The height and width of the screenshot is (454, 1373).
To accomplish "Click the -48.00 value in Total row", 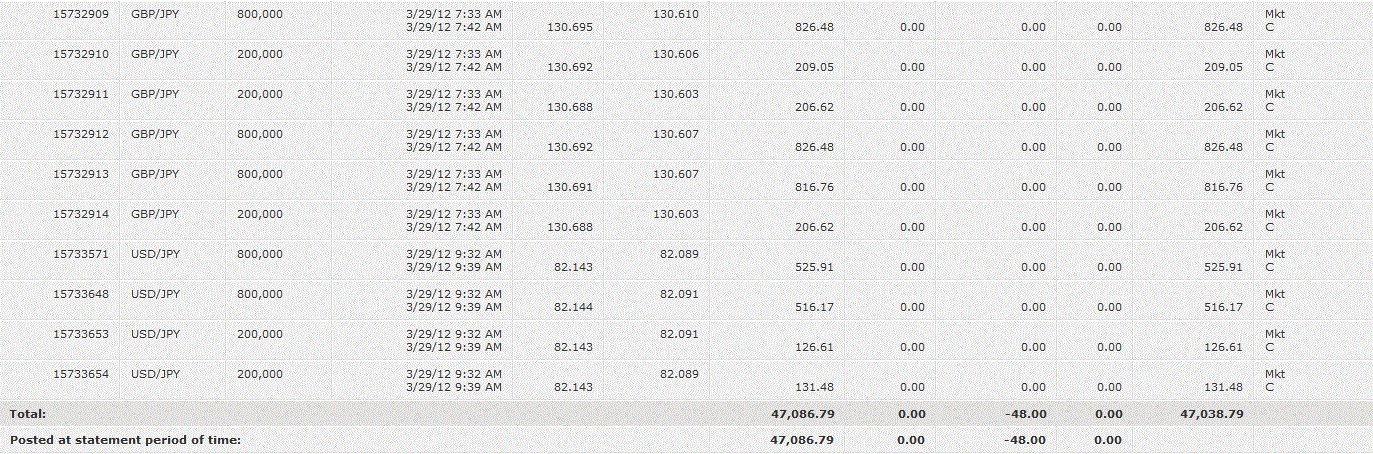I will pos(1025,413).
